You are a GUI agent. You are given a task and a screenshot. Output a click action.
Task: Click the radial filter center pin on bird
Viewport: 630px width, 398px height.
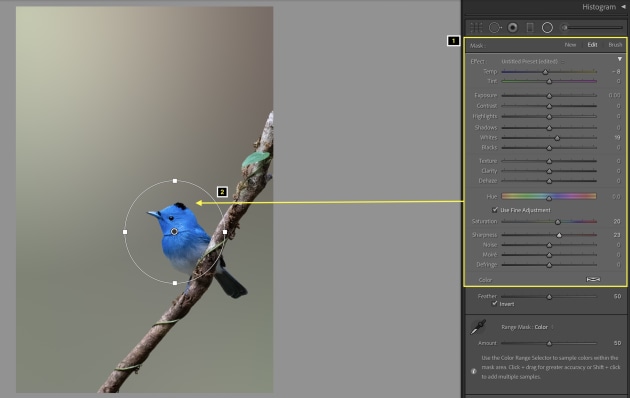point(174,232)
